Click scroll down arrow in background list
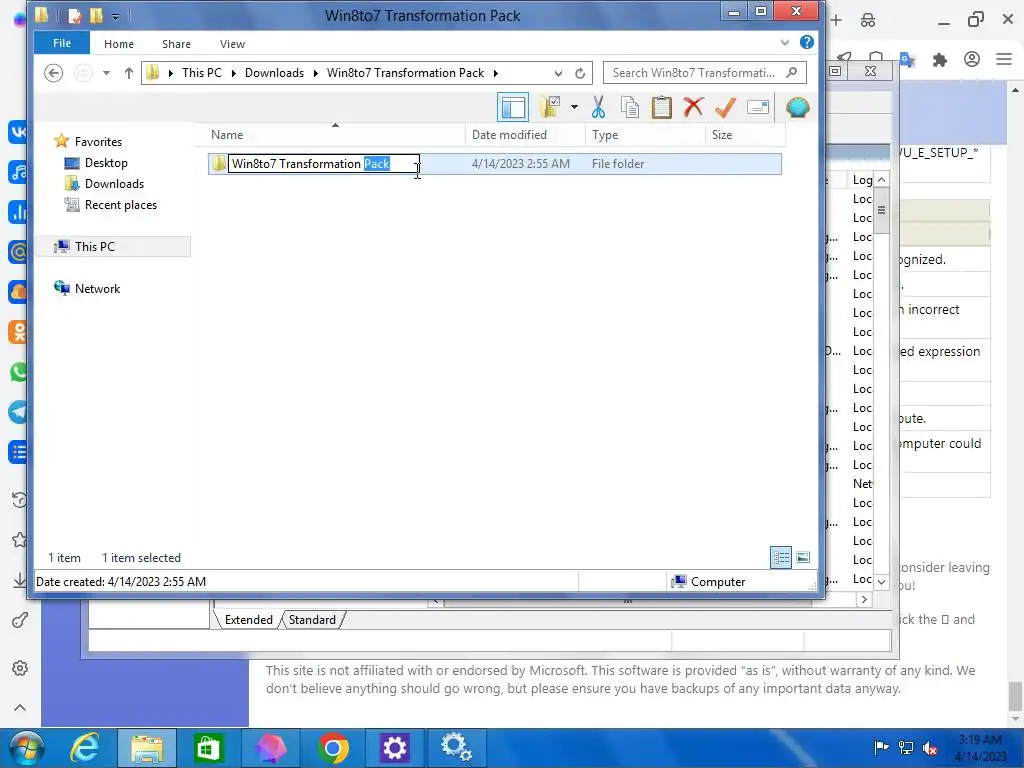This screenshot has width=1024, height=768. 882,581
